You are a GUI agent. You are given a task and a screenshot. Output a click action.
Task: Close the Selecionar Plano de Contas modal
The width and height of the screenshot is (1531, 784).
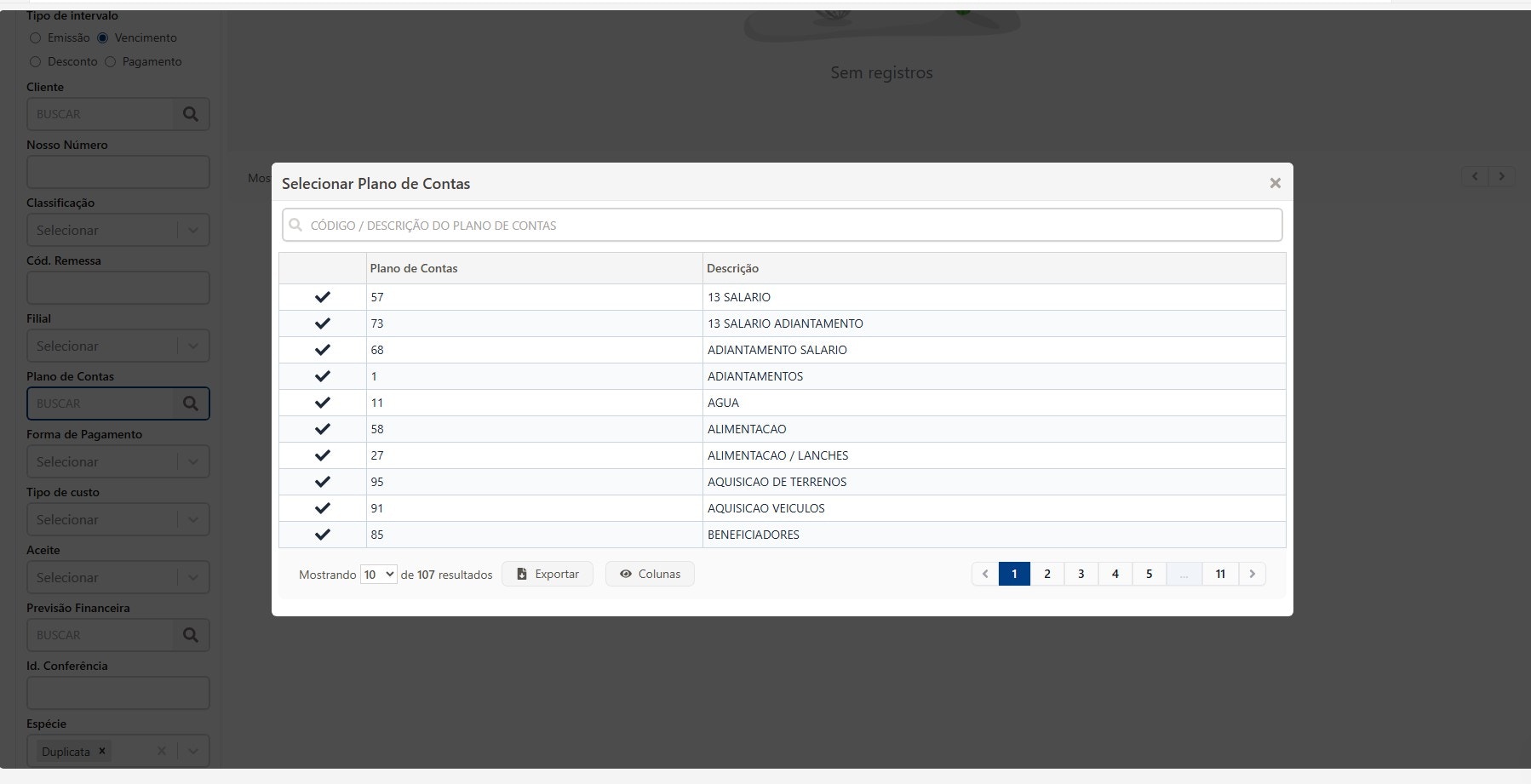tap(1275, 182)
